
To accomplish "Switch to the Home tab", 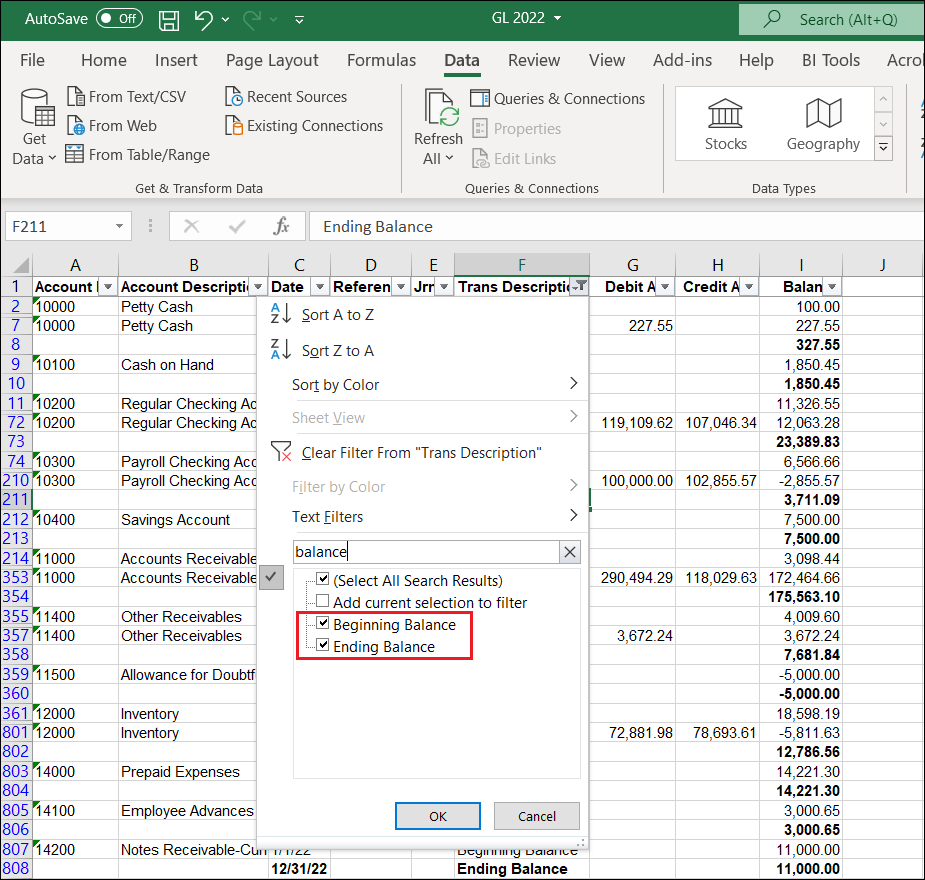I will tap(104, 60).
